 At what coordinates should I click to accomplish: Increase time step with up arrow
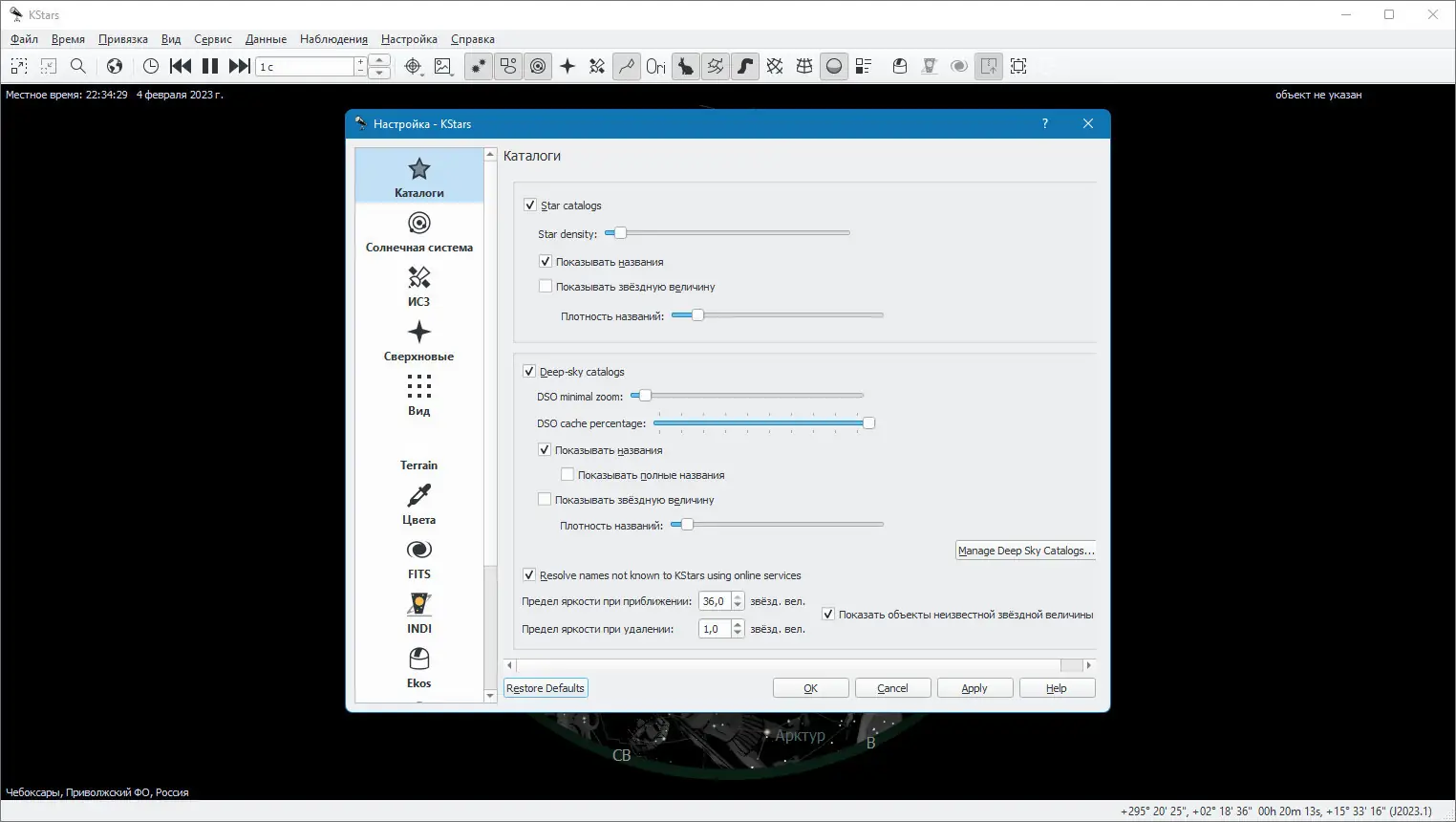pos(379,61)
